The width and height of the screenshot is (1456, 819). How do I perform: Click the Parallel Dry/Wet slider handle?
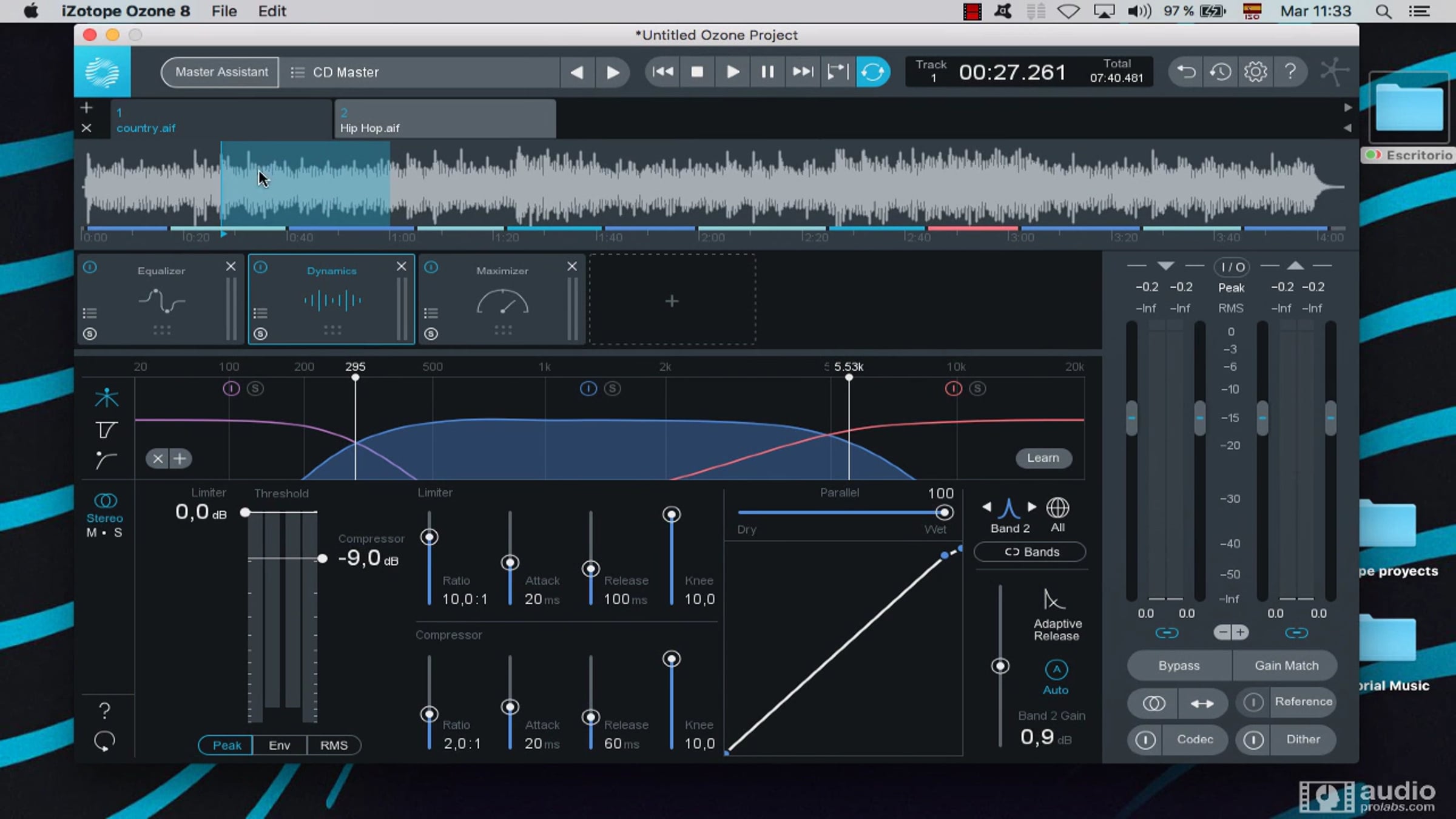943,513
